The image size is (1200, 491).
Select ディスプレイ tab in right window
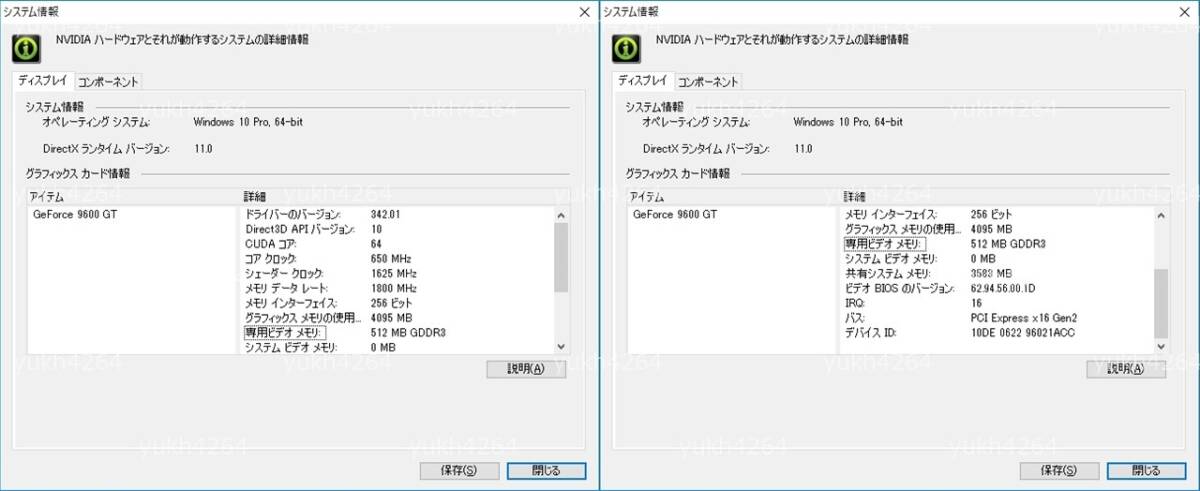(x=644, y=80)
